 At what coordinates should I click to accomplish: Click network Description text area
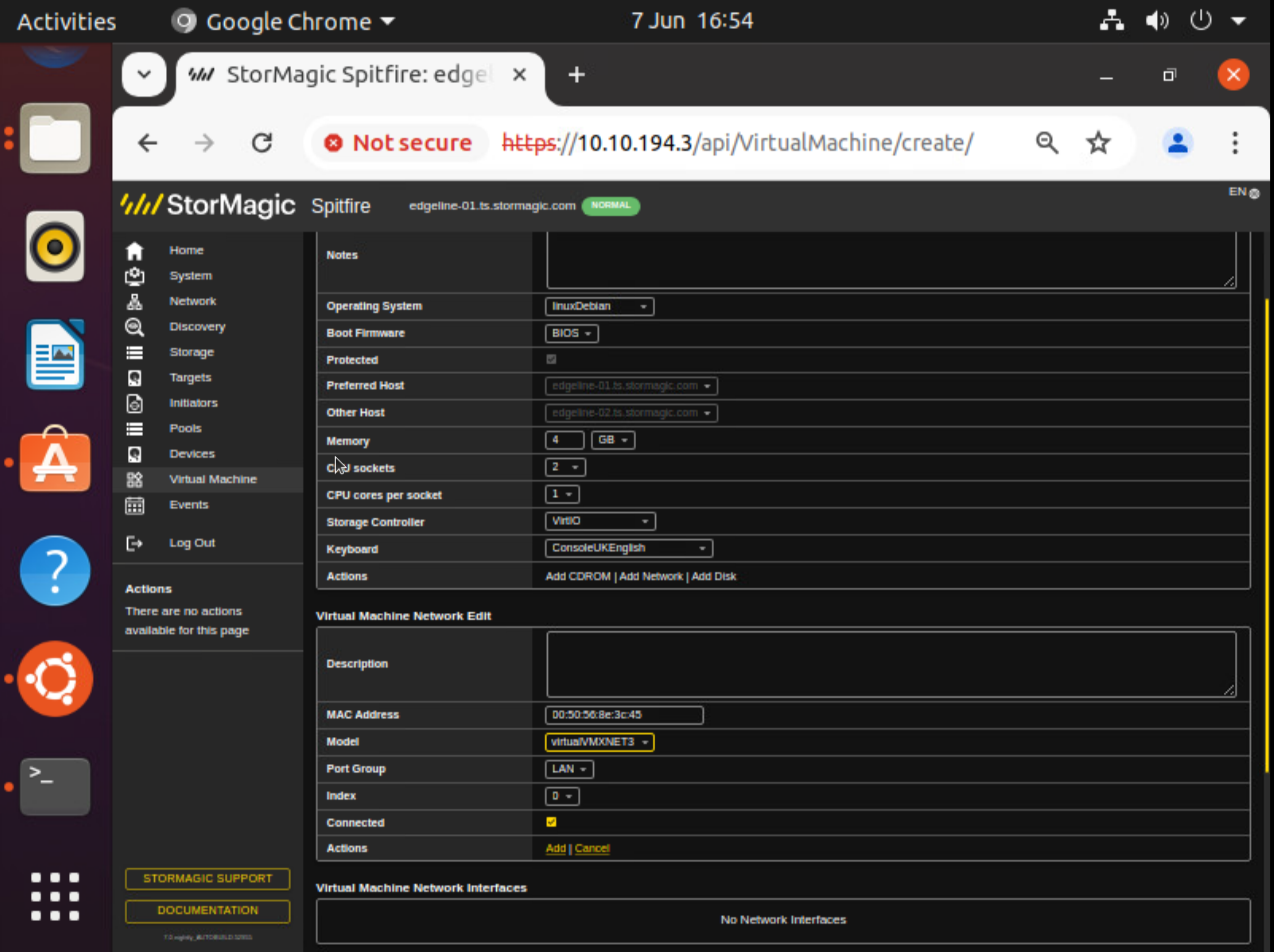coord(891,664)
